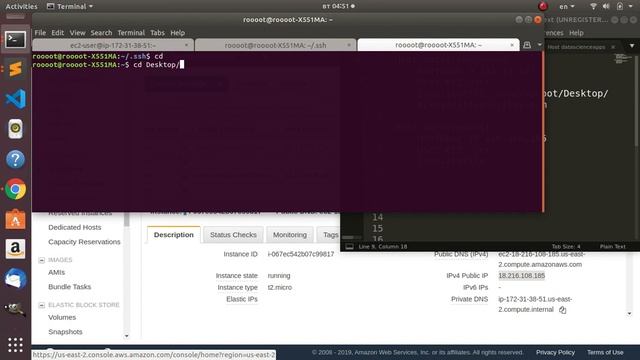Toggle Sublime side bar panel icon

click(x=349, y=247)
